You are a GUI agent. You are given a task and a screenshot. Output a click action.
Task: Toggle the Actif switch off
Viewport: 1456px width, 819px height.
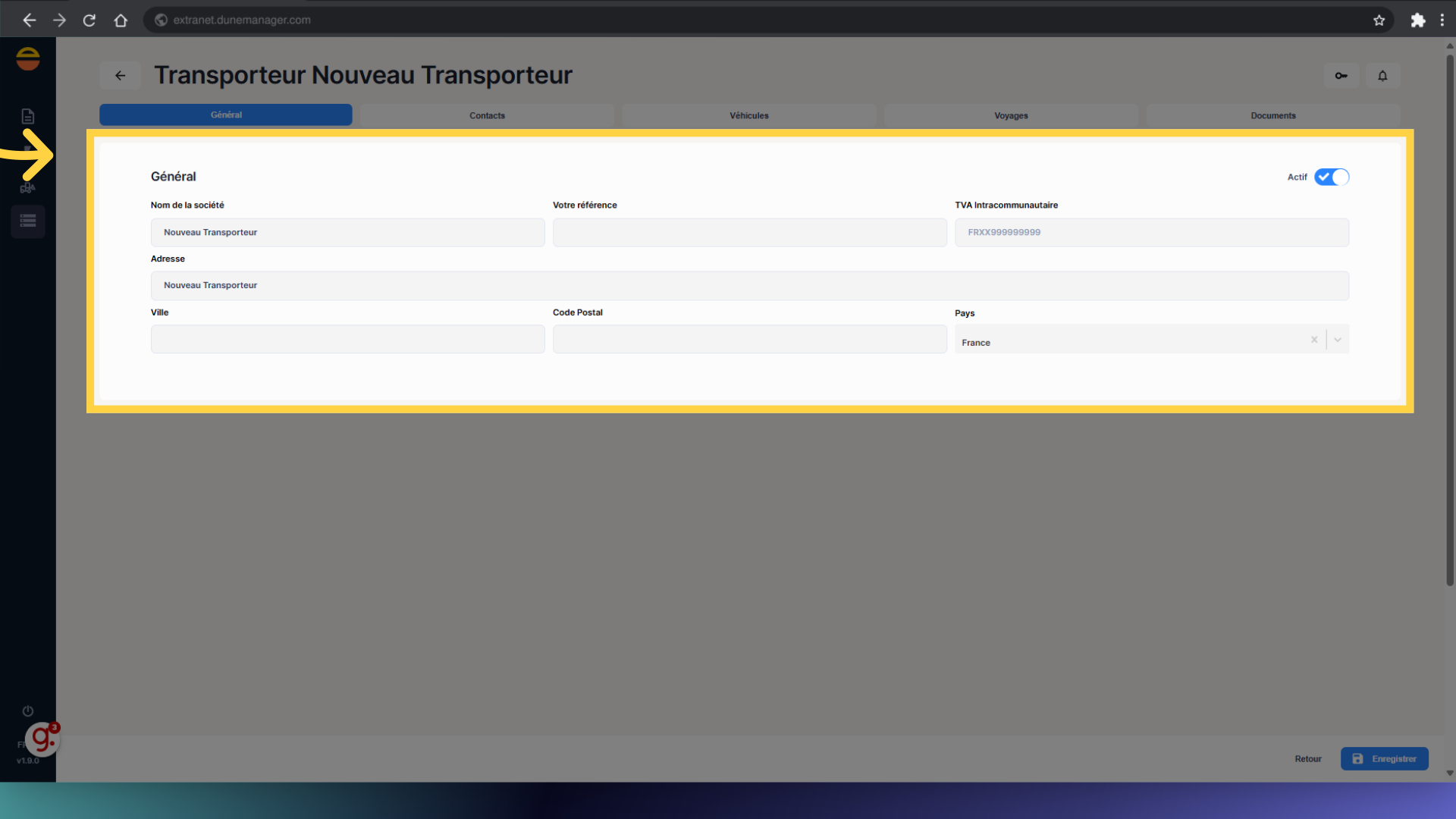pos(1332,177)
